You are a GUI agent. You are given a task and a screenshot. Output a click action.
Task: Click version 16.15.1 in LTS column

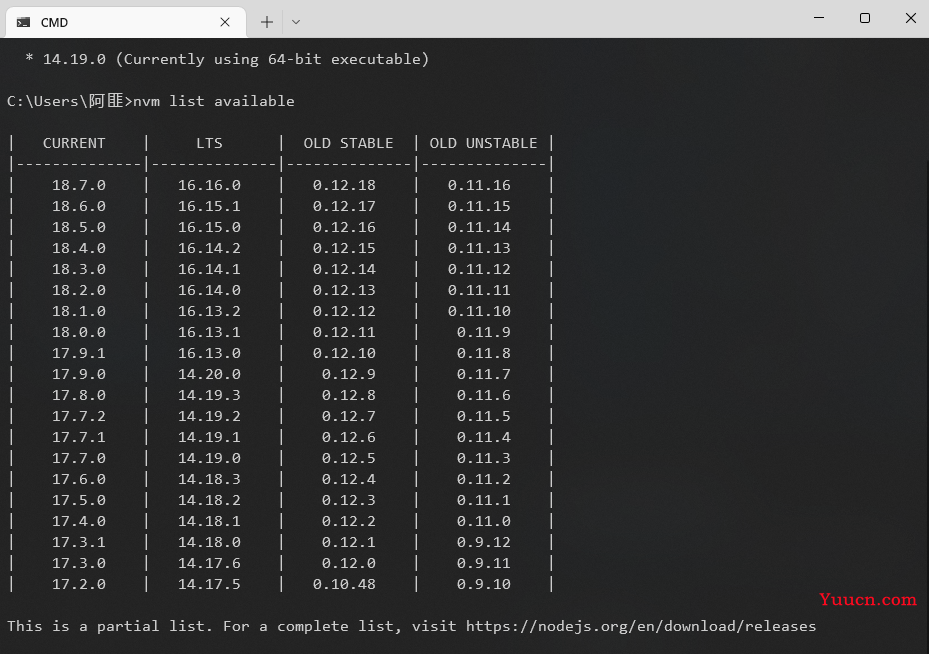210,206
